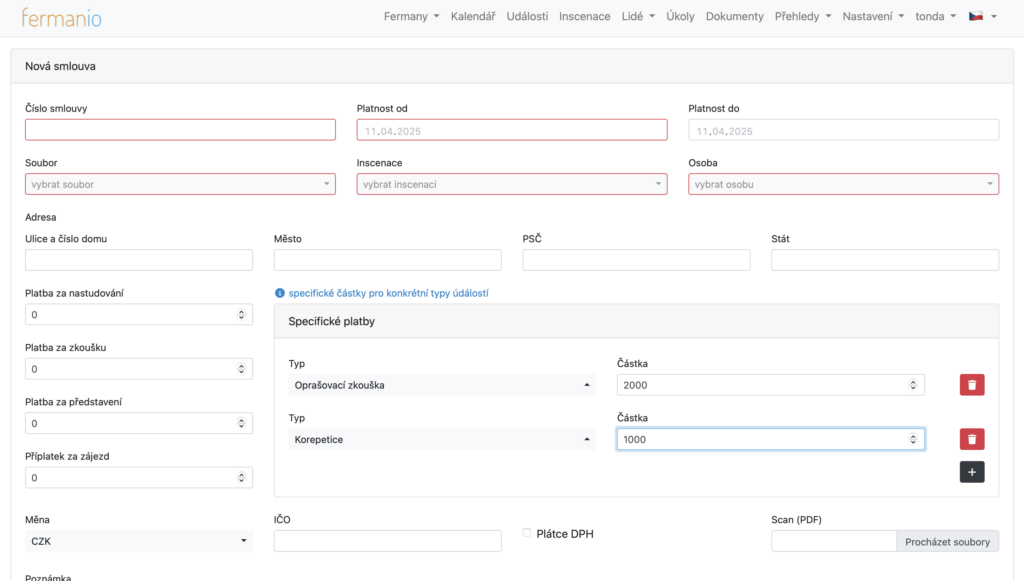Viewport: 1024px width, 581px height.
Task: Delete the Oprašovací zkouška payment row
Action: click(x=972, y=385)
